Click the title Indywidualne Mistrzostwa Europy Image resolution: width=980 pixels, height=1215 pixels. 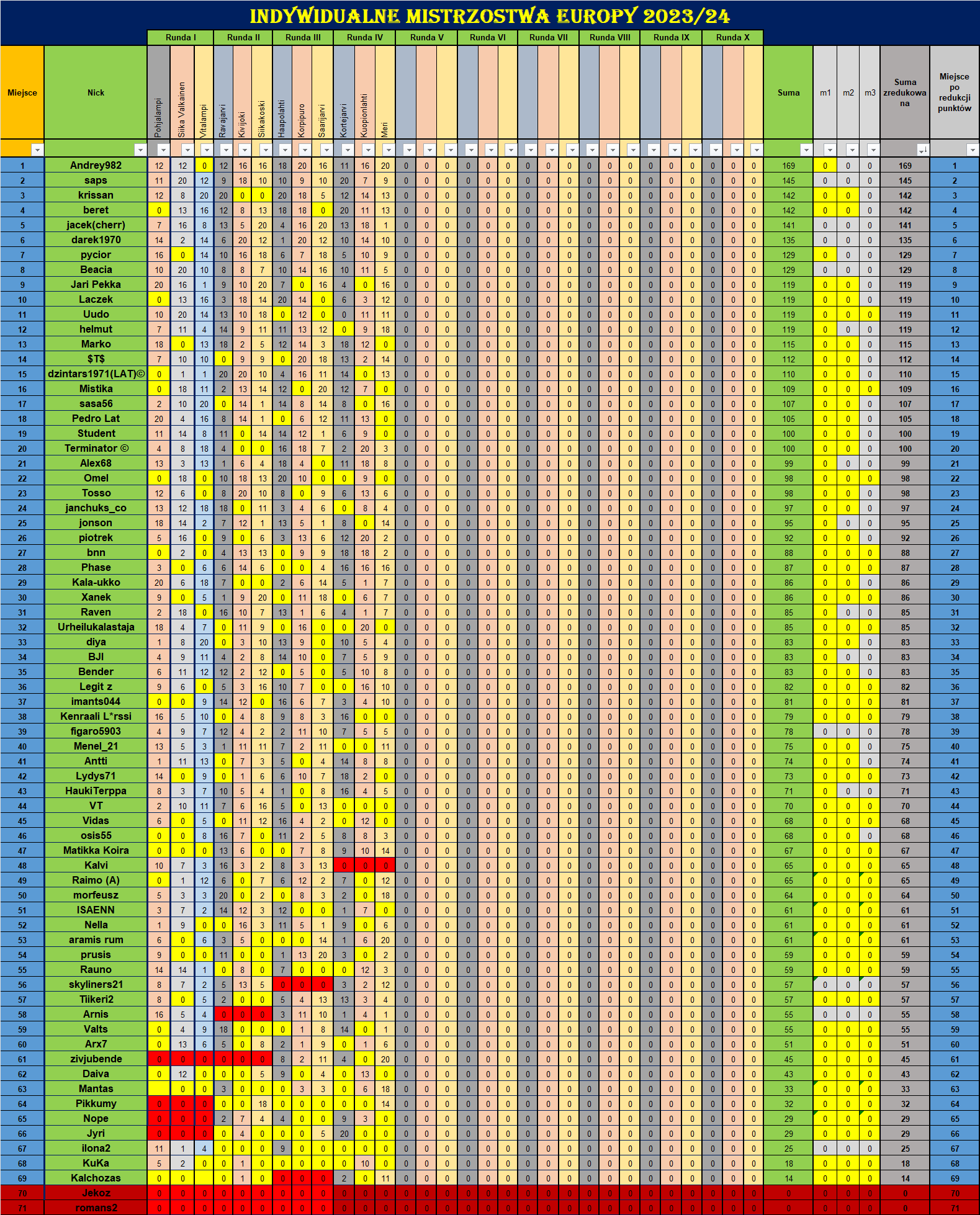coord(490,16)
